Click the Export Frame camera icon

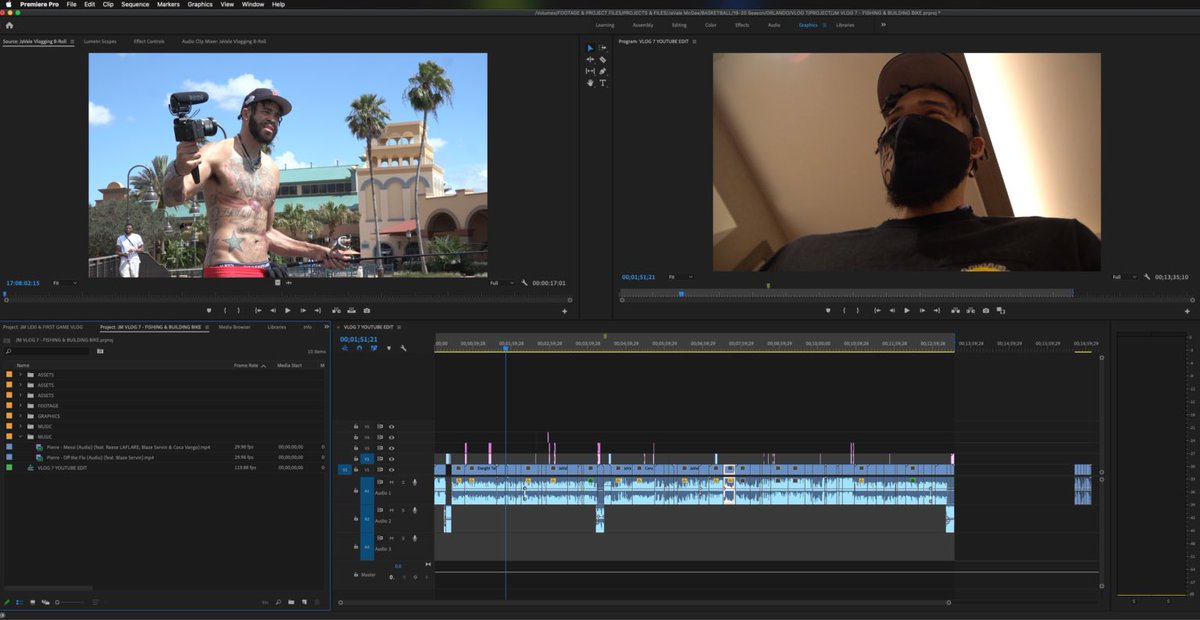click(986, 310)
